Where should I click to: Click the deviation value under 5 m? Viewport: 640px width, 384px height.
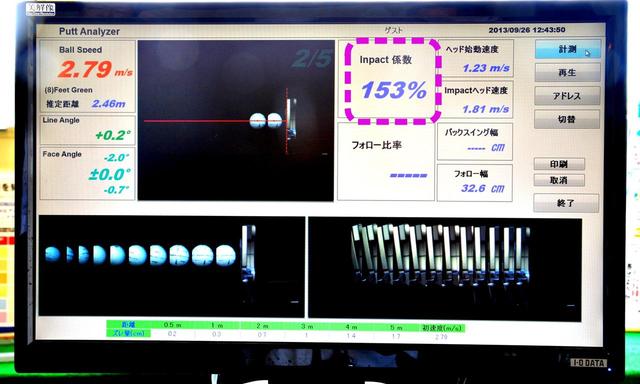tap(396, 336)
